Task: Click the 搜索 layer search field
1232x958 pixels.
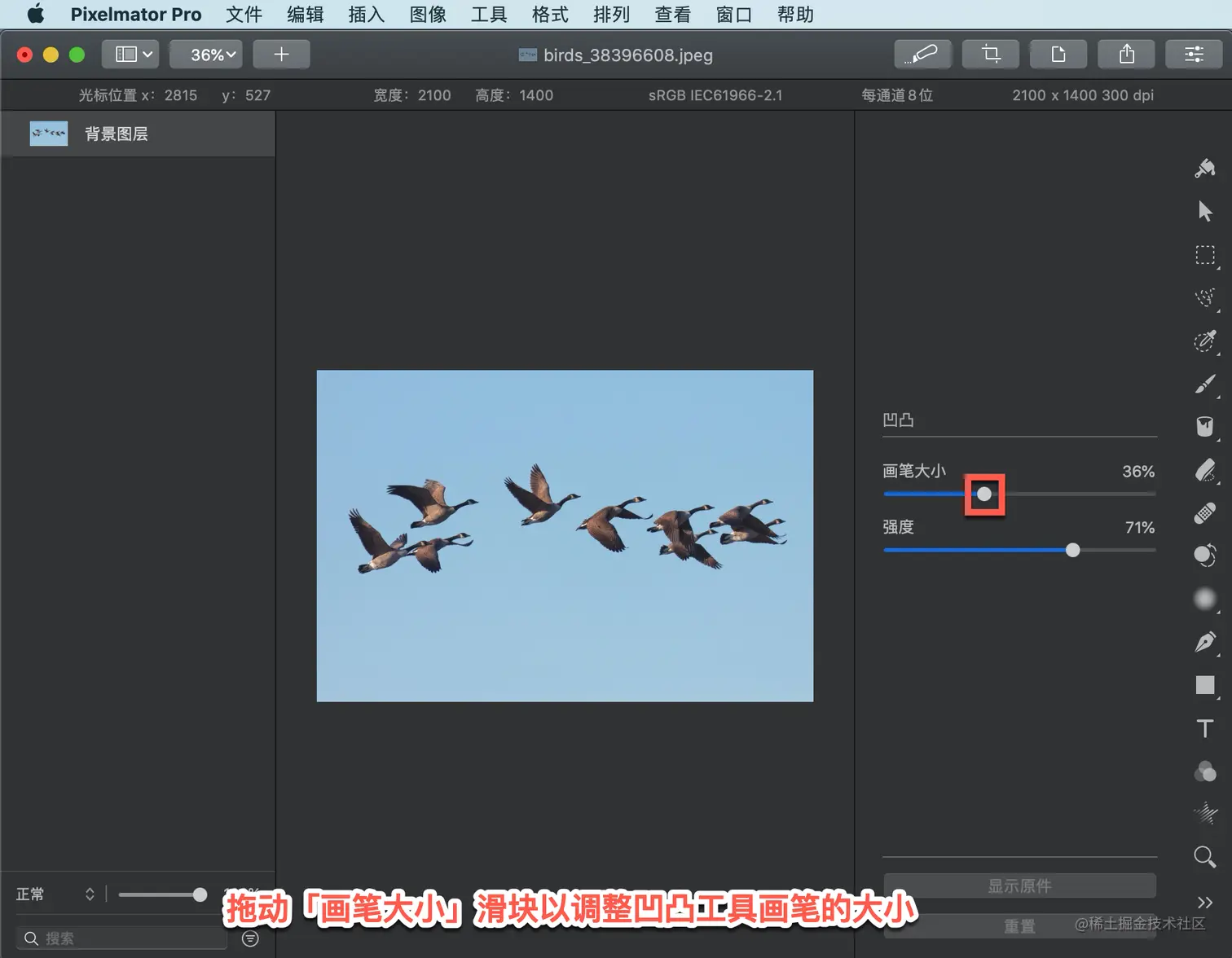Action: click(x=121, y=938)
